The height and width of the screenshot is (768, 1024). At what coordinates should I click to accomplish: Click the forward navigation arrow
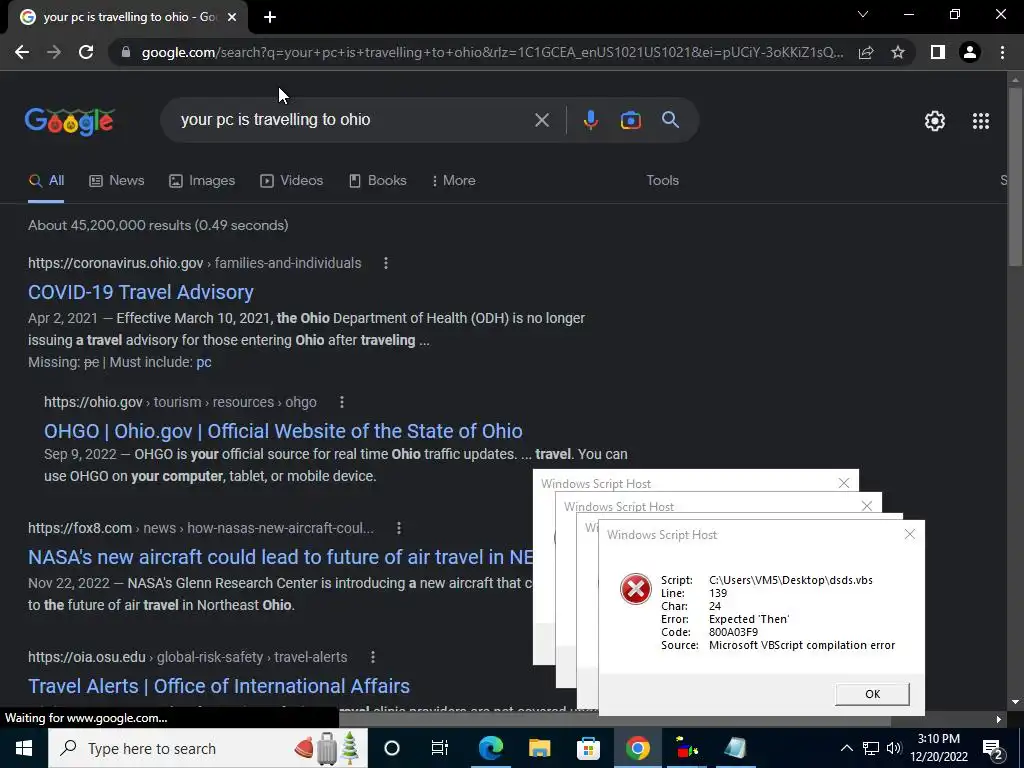(x=54, y=52)
